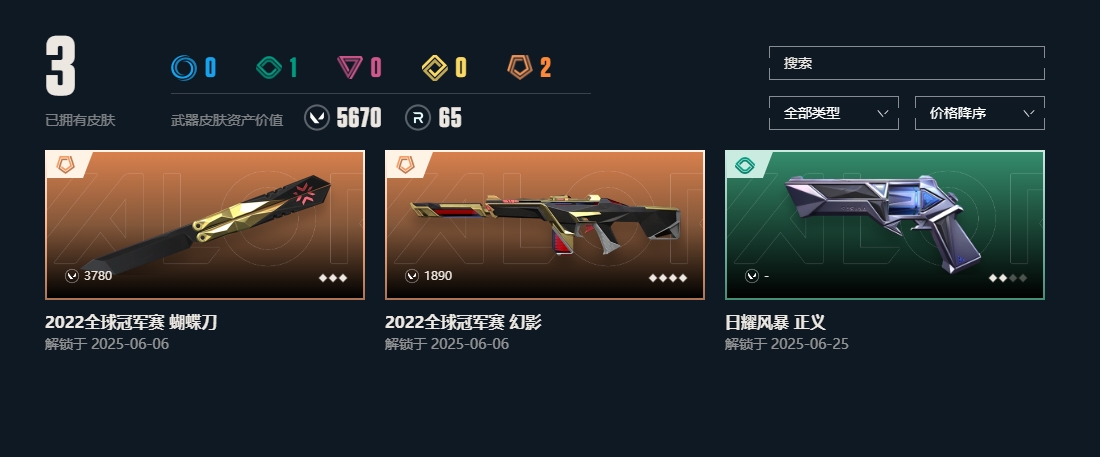Select the 日耀风暴 正义 revolver thumbnail
This screenshot has height=457, width=1100.
click(885, 225)
